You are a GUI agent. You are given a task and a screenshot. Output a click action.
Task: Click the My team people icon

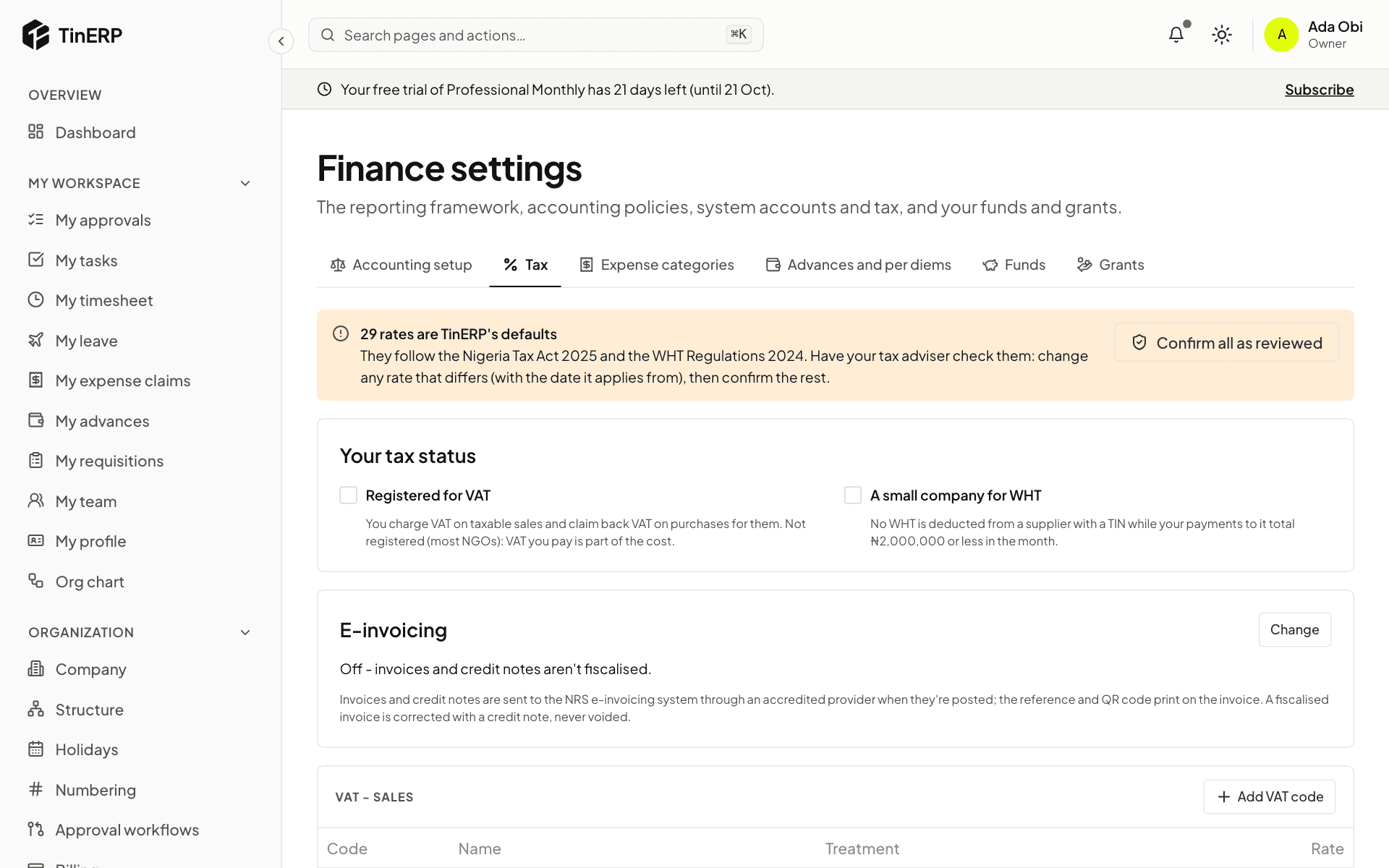(x=35, y=501)
